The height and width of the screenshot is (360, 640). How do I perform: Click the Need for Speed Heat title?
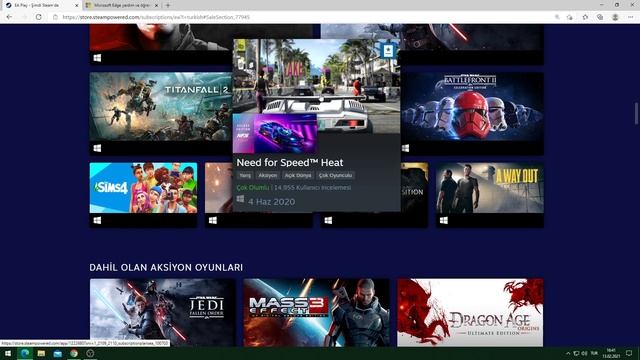(x=290, y=162)
